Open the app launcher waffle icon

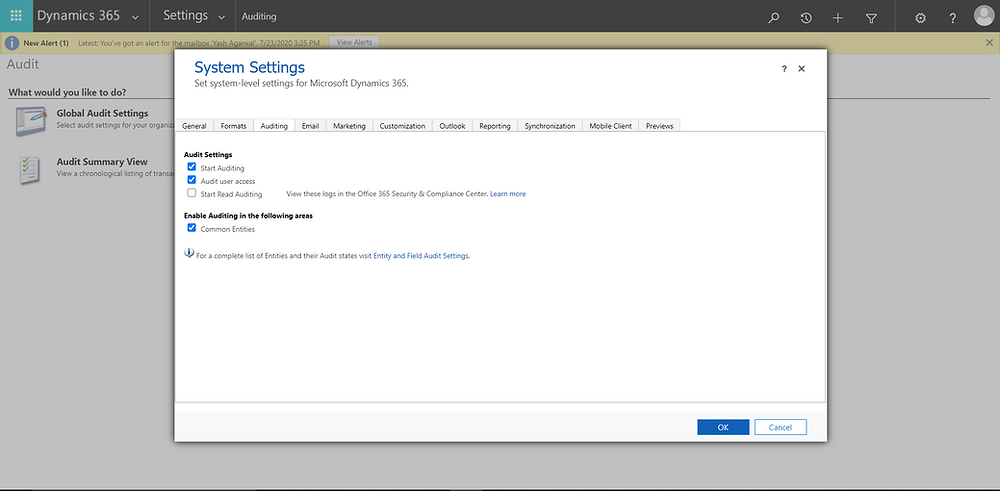click(17, 16)
